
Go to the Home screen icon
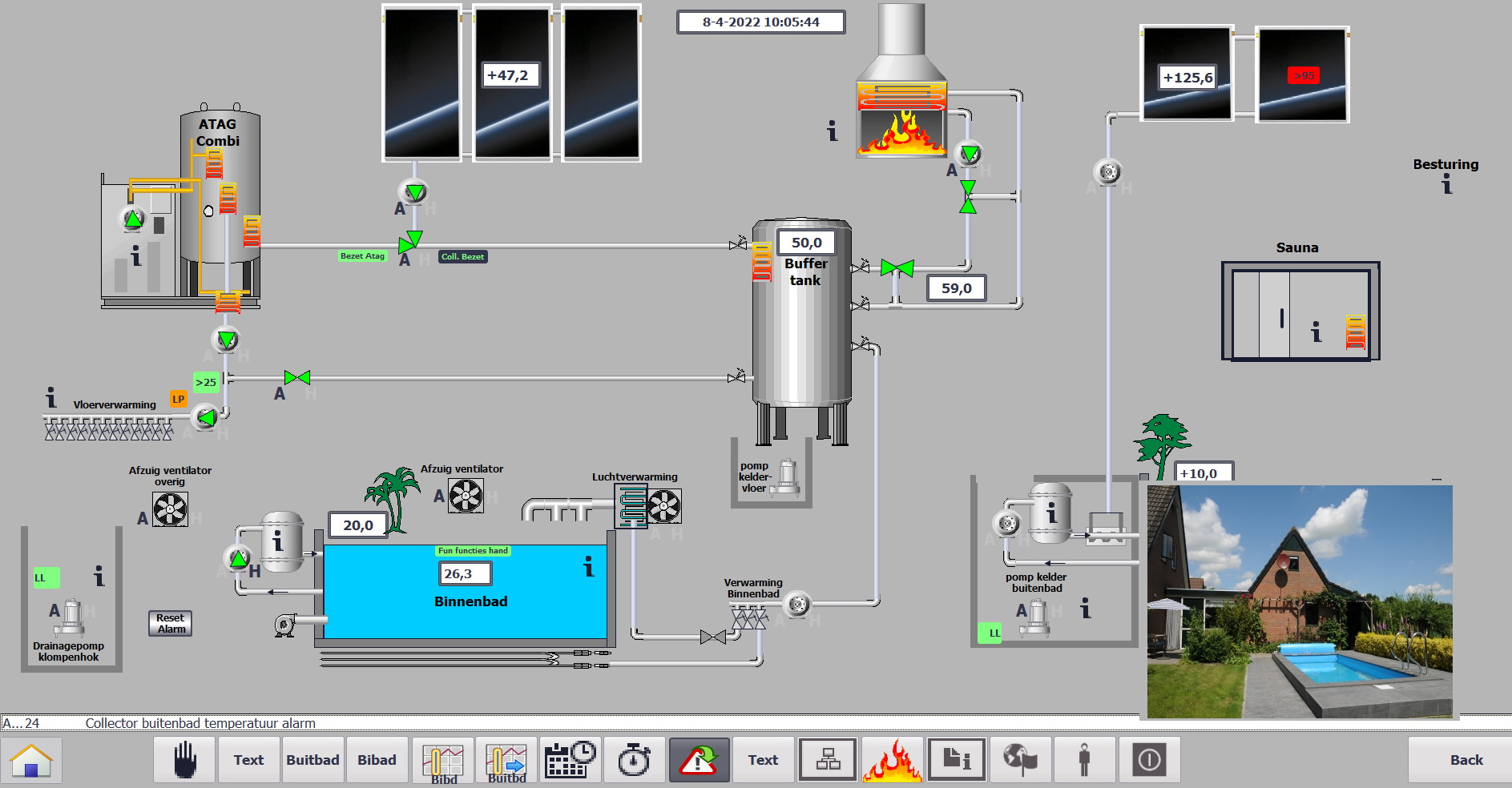click(x=31, y=760)
